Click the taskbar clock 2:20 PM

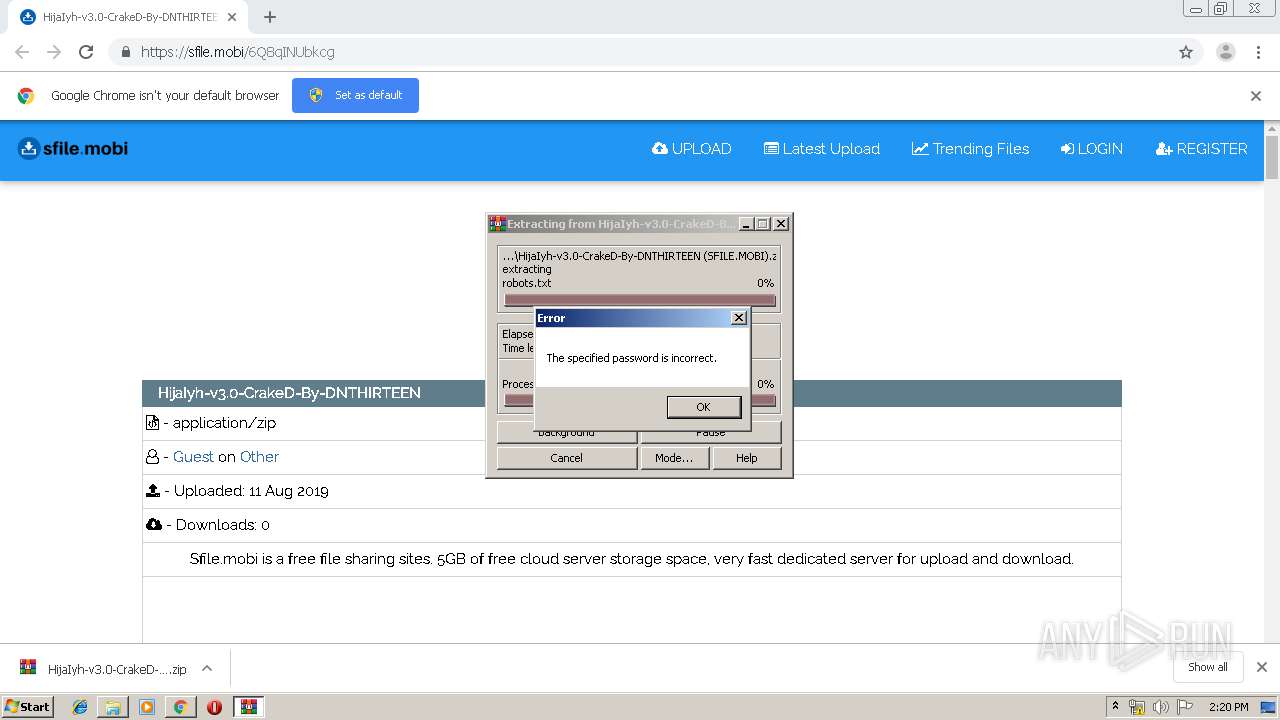[1228, 707]
